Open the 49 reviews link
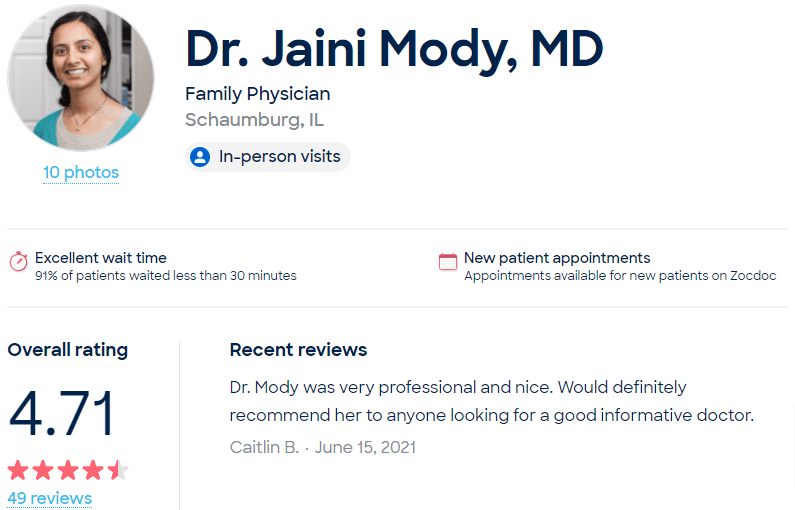795x510 pixels. click(50, 498)
